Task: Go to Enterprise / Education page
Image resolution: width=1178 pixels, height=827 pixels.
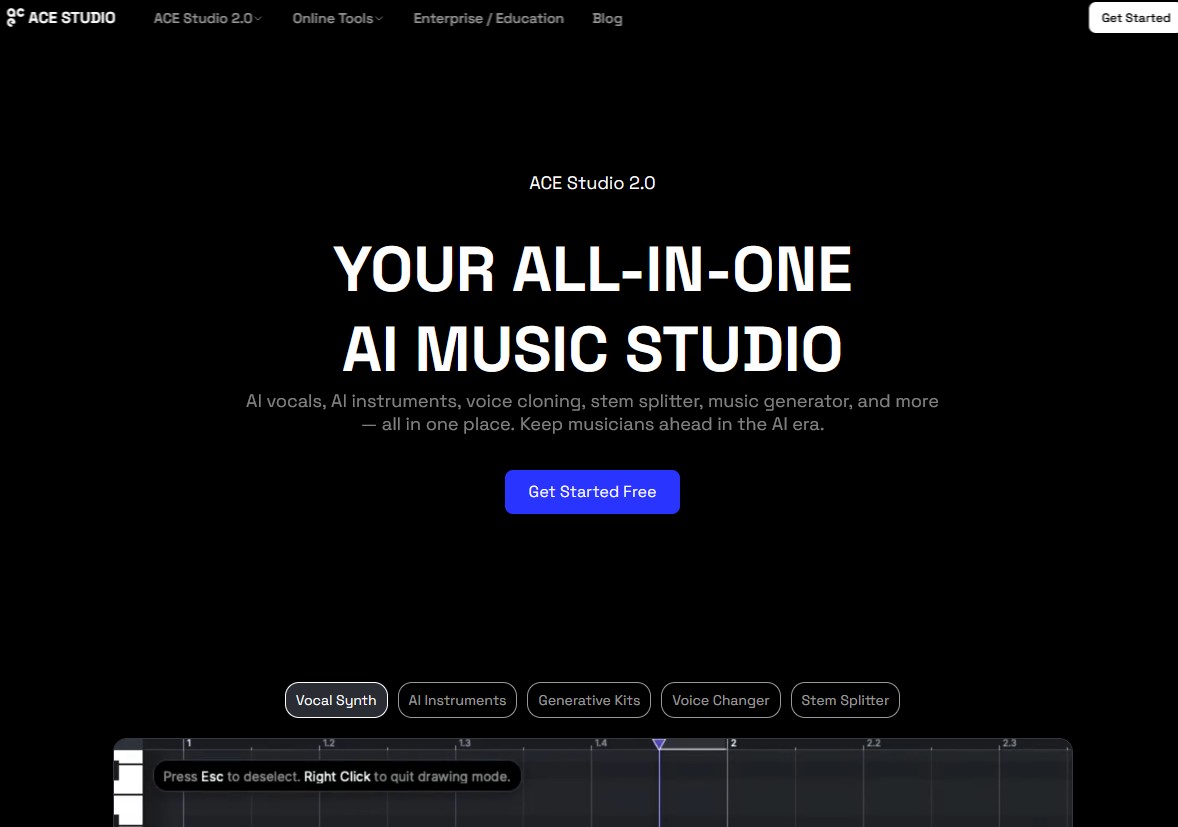Action: pyautogui.click(x=488, y=18)
